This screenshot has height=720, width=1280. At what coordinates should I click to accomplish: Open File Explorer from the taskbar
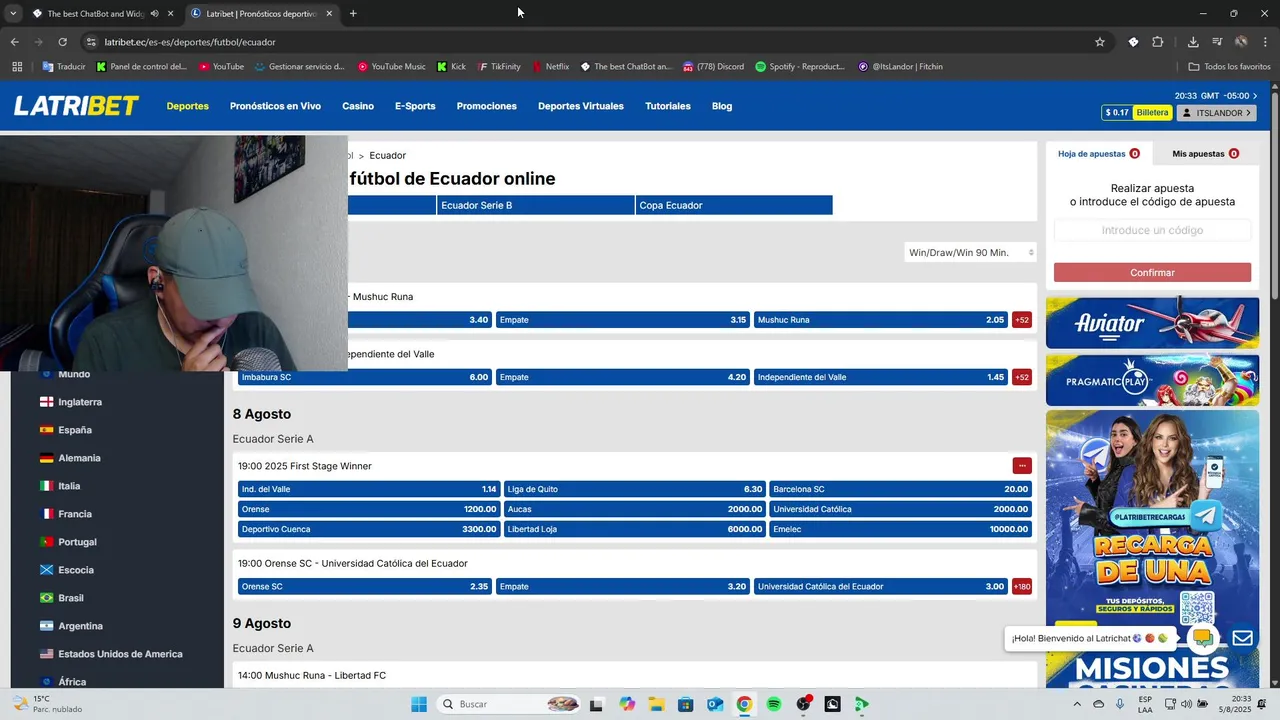coord(656,704)
